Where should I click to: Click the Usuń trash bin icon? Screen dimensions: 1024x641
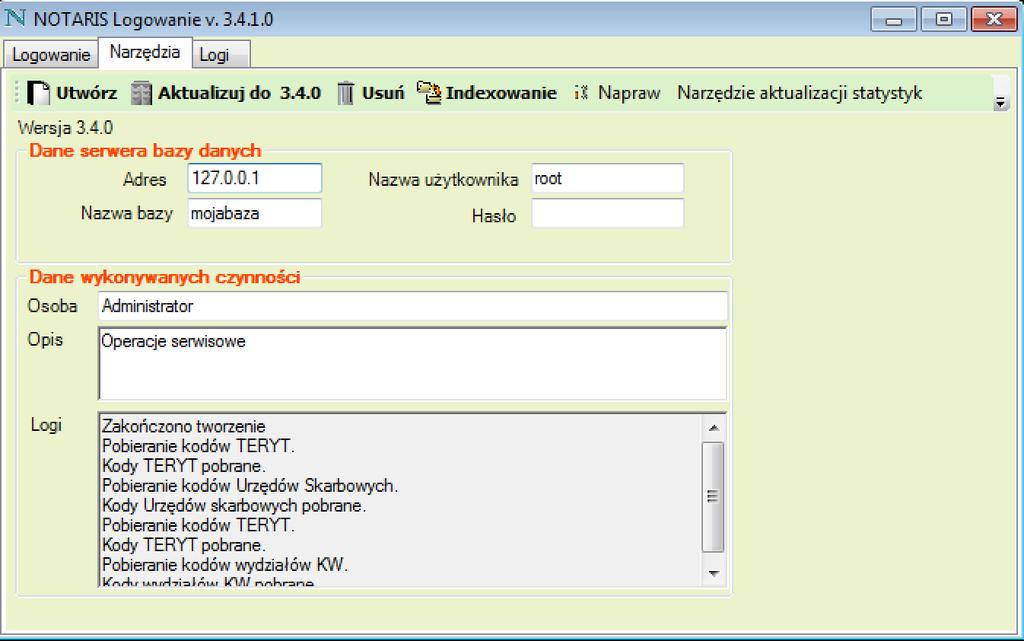tap(345, 93)
